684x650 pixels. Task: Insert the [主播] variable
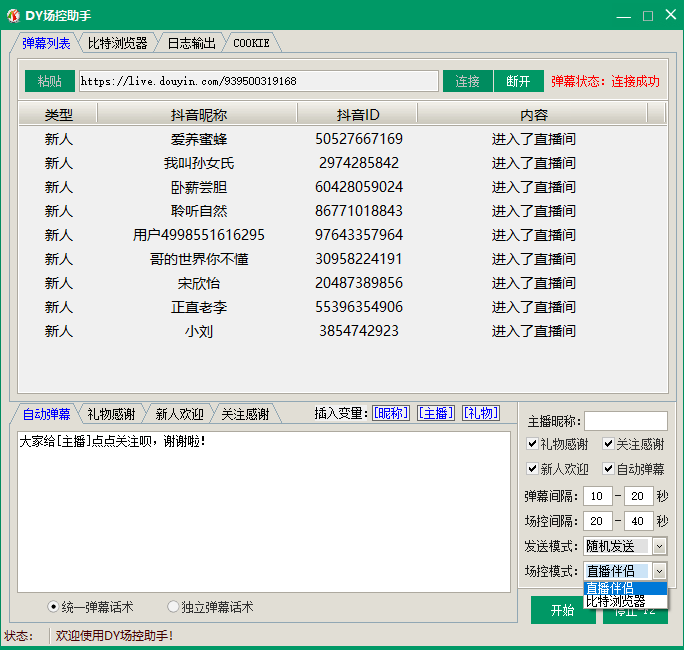[x=435, y=413]
